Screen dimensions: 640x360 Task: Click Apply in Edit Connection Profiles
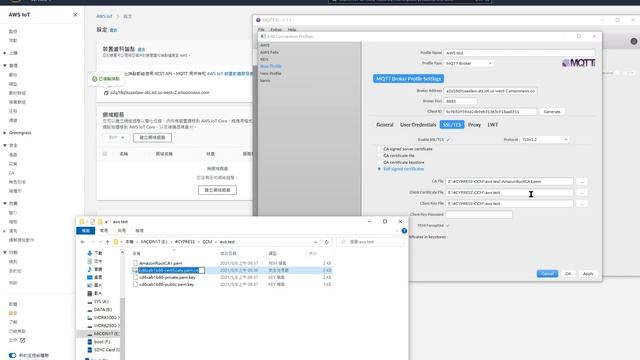pos(588,274)
